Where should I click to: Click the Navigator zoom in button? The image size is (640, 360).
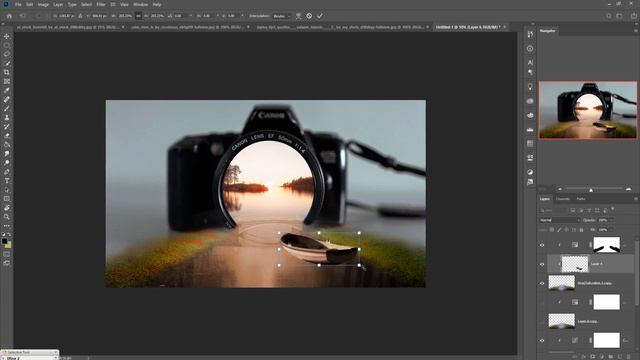629,189
